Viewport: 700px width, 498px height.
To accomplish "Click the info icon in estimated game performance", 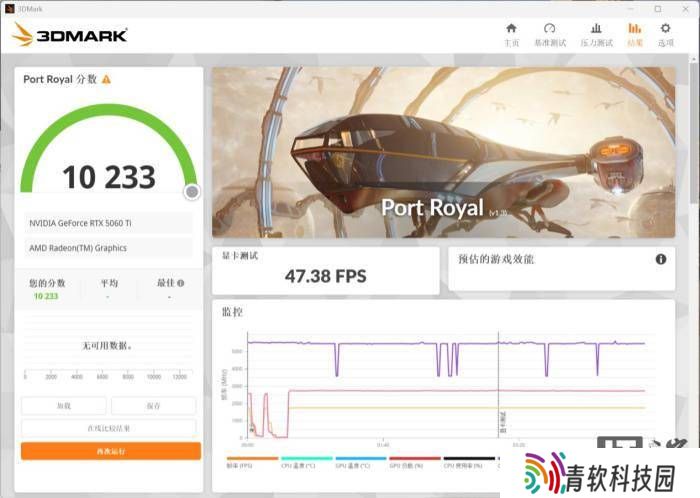I will pyautogui.click(x=661, y=259).
